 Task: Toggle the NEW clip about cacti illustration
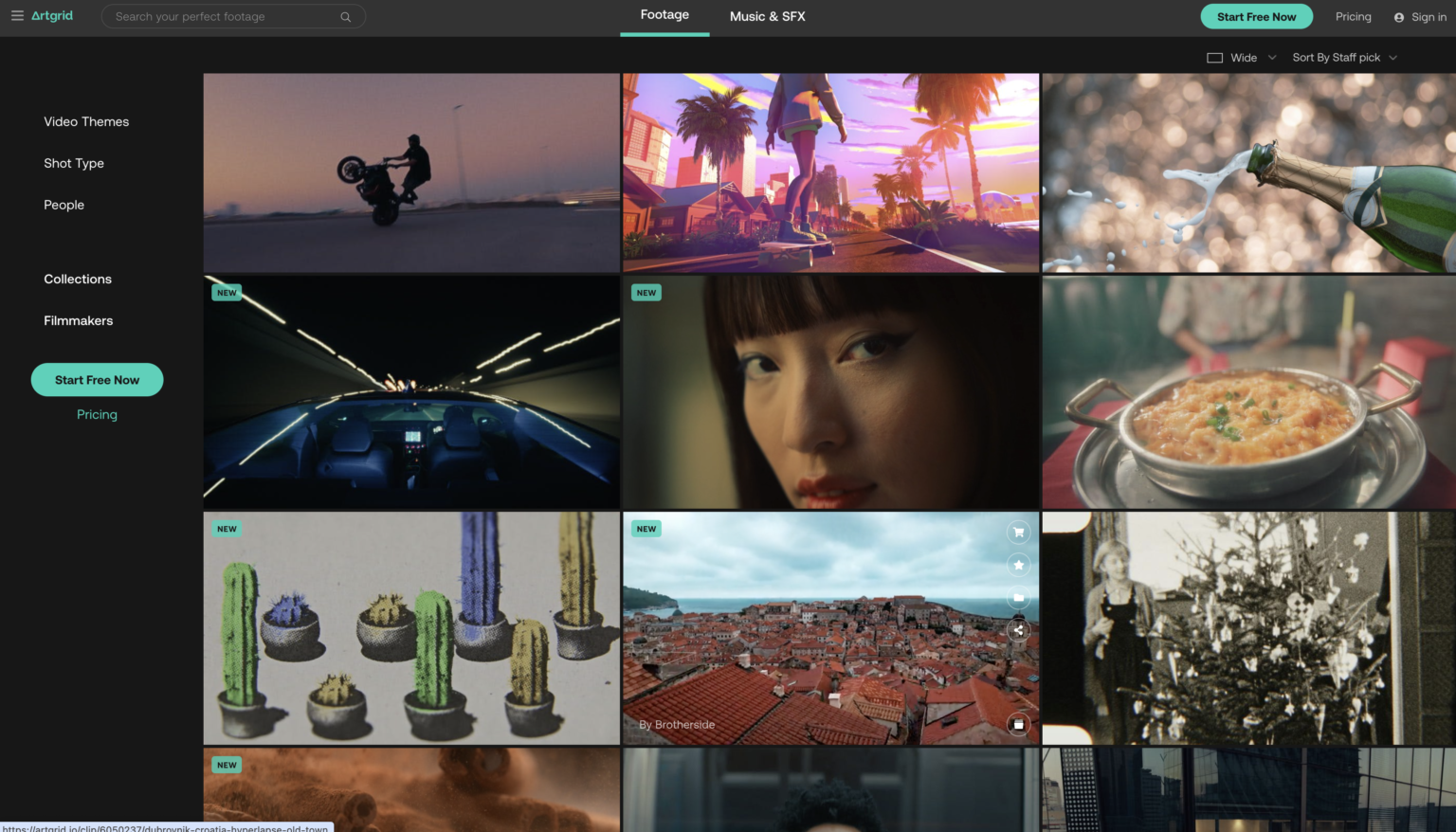coord(410,628)
